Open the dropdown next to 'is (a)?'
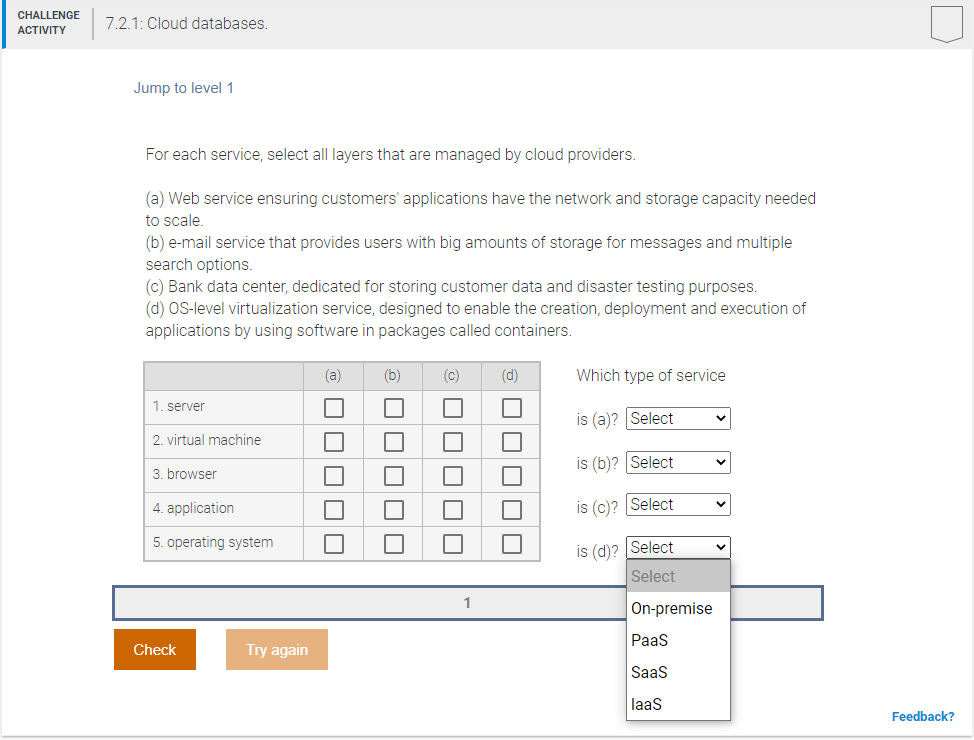The height and width of the screenshot is (740, 974). (x=678, y=418)
